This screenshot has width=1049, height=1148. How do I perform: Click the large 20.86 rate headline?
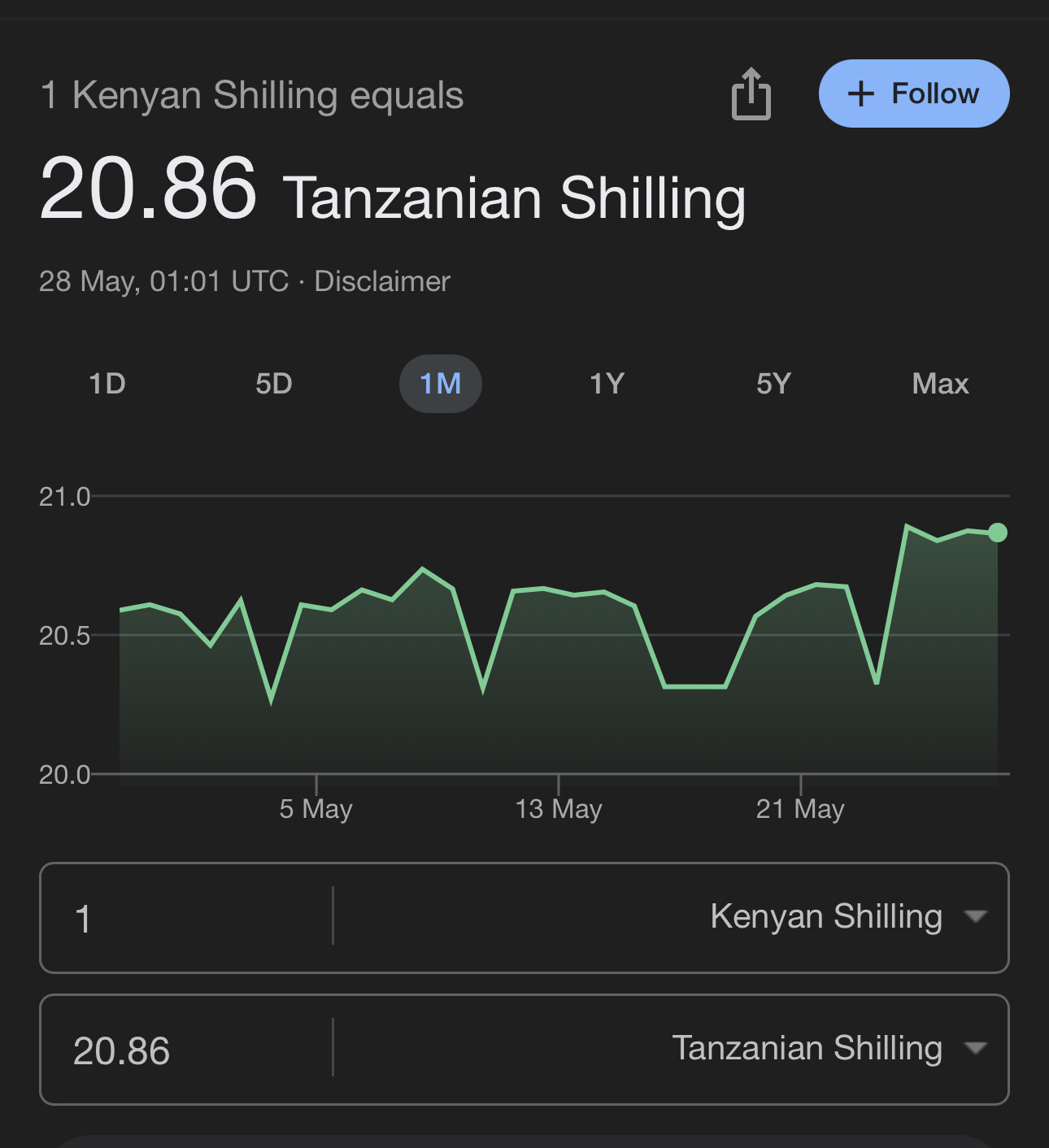point(148,189)
